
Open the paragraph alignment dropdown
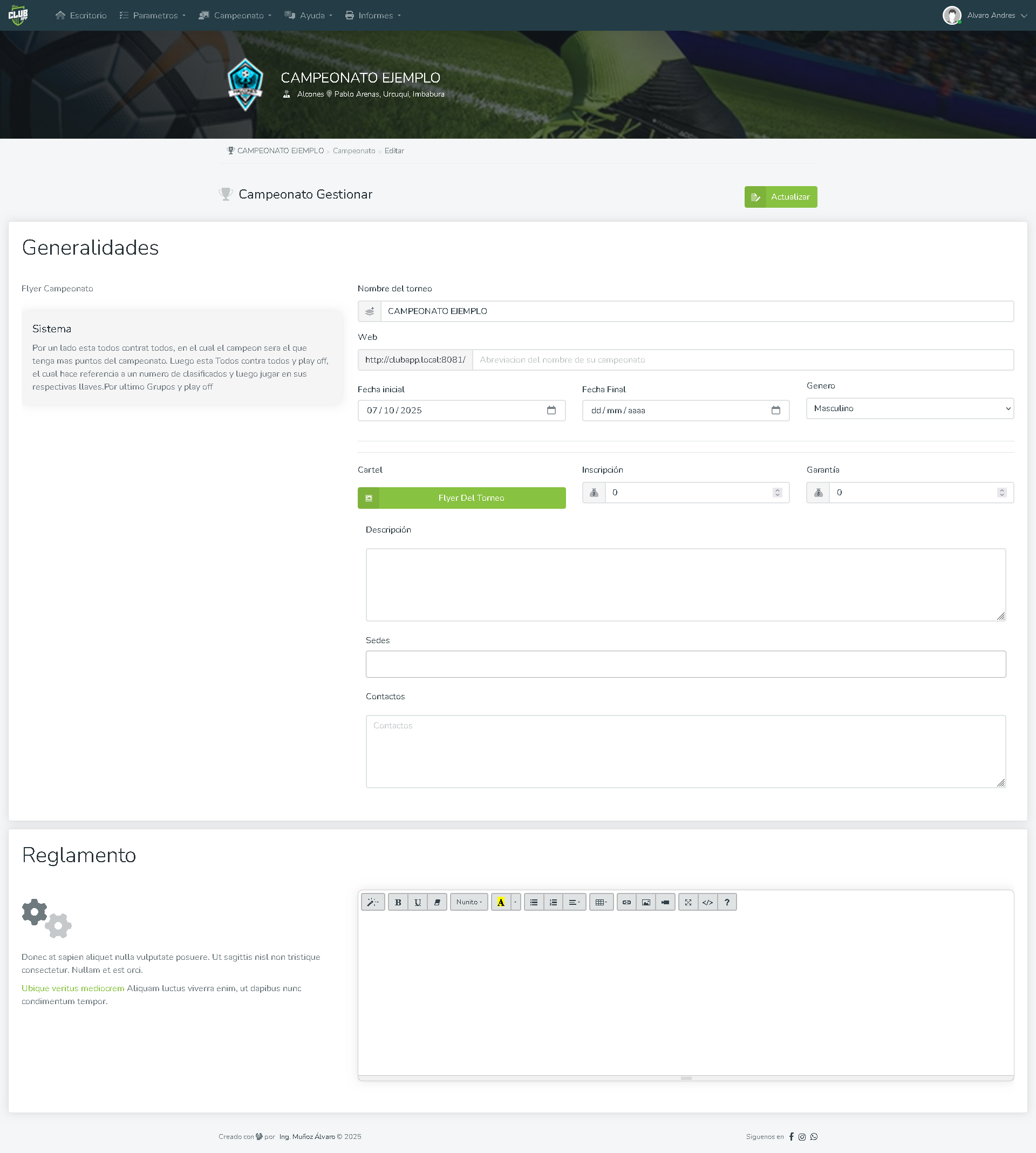[574, 902]
